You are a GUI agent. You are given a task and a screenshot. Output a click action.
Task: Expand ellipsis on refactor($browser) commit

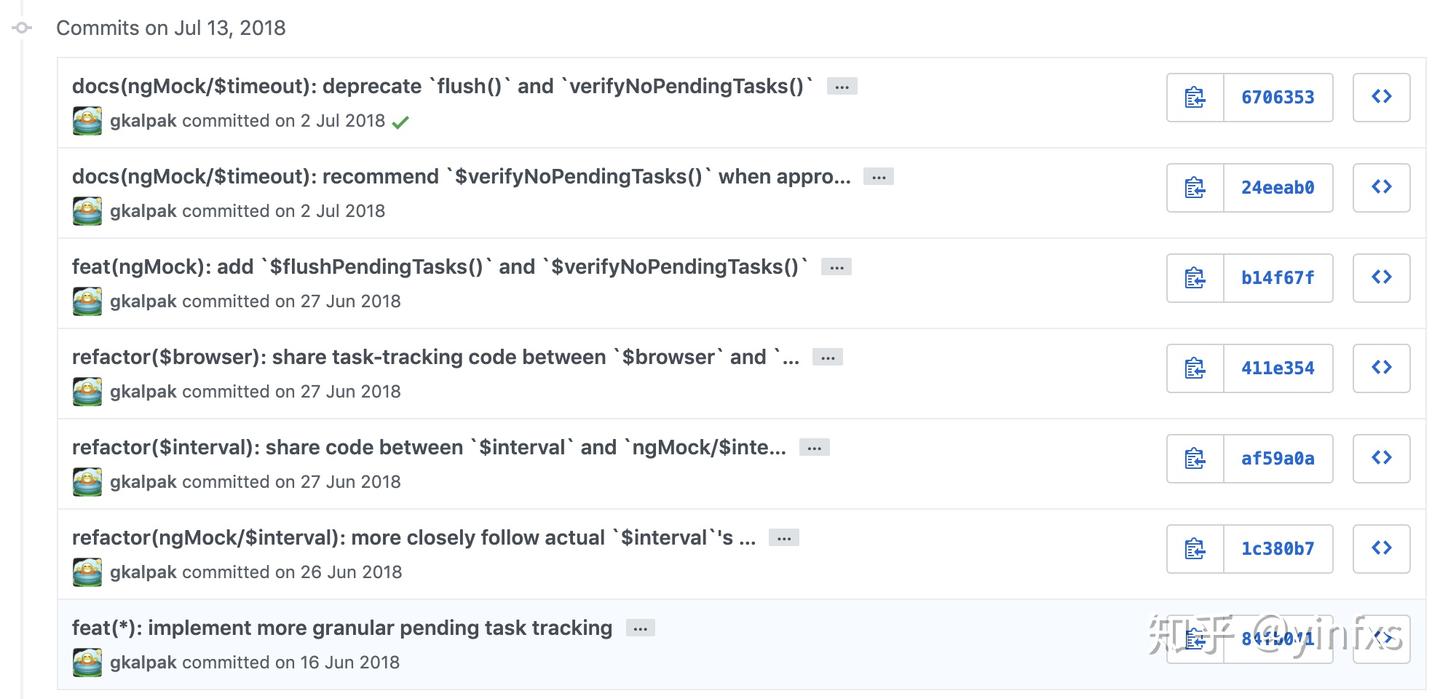pos(827,357)
